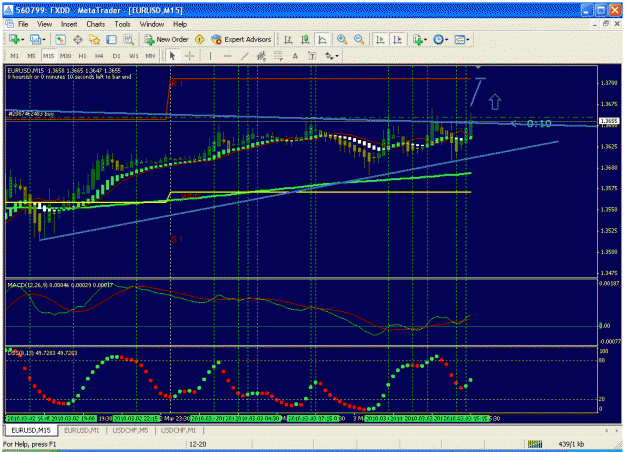Click the current price label on scale
Viewport: 625px width, 452px height.
click(x=610, y=121)
